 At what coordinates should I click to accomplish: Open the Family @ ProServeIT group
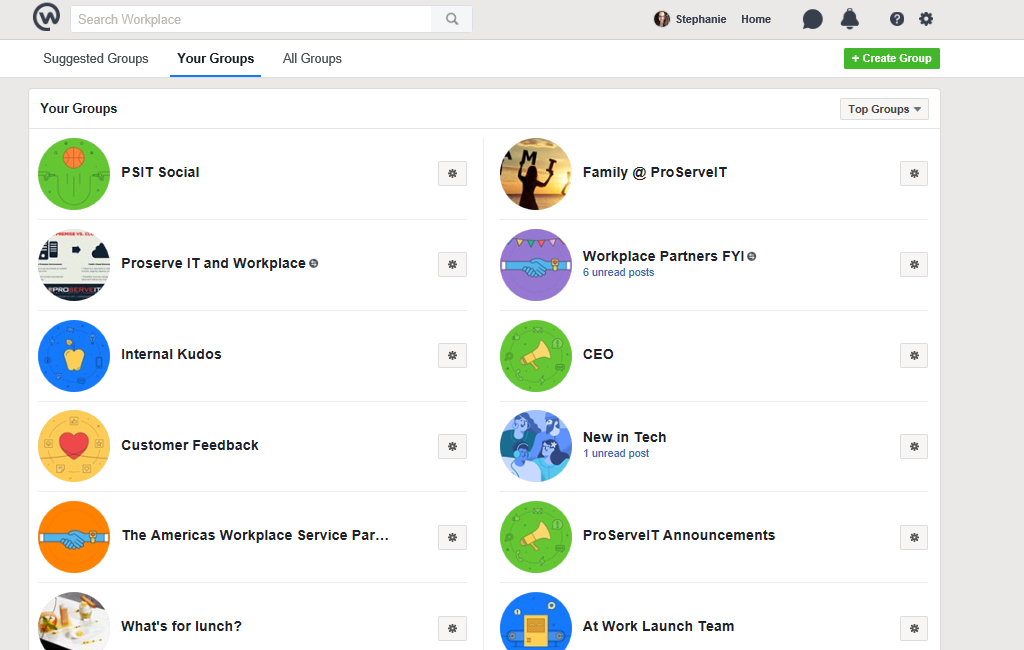(655, 172)
